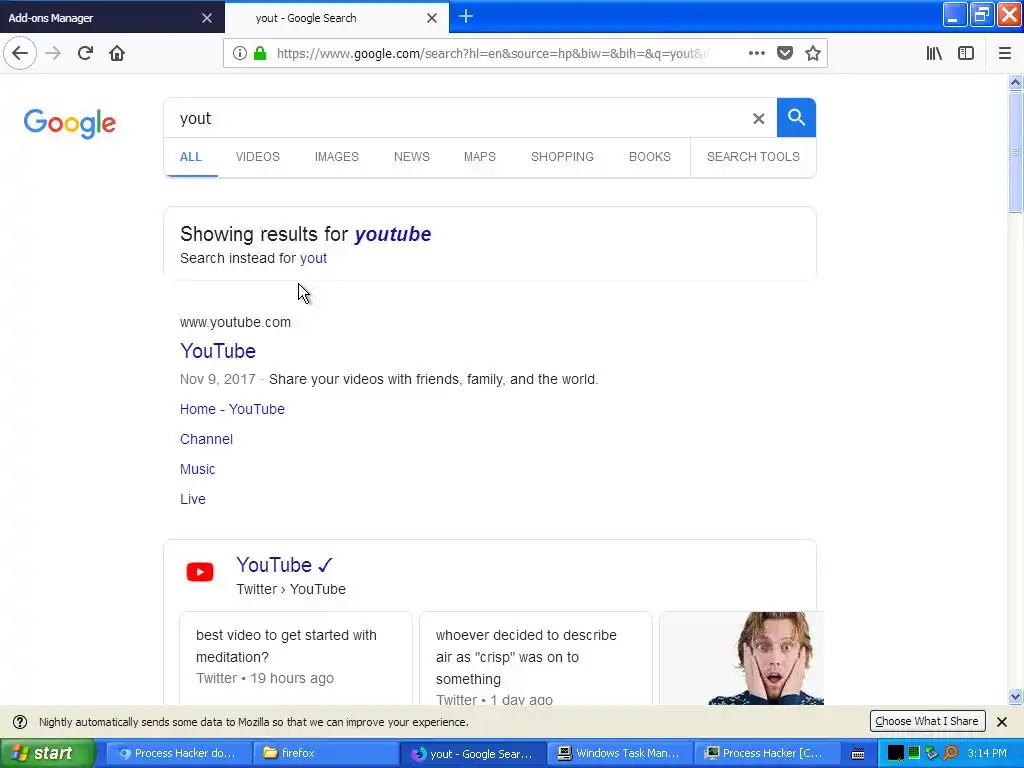
Task: Open the BOOKS results tab
Action: [649, 157]
